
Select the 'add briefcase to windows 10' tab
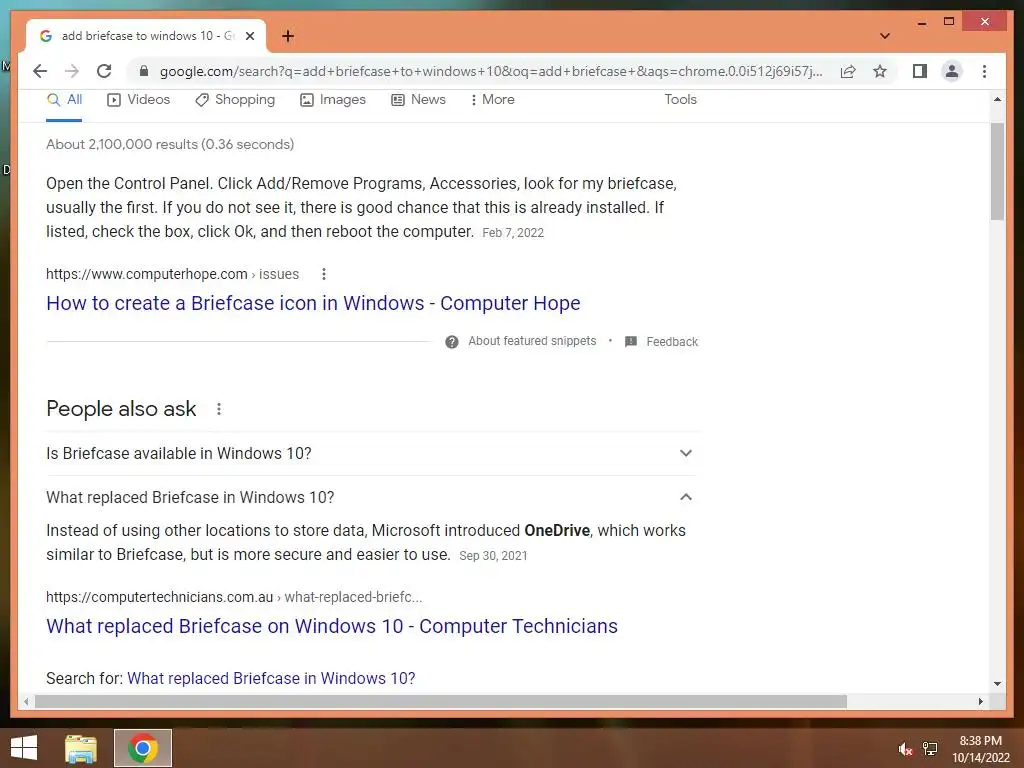click(x=146, y=36)
